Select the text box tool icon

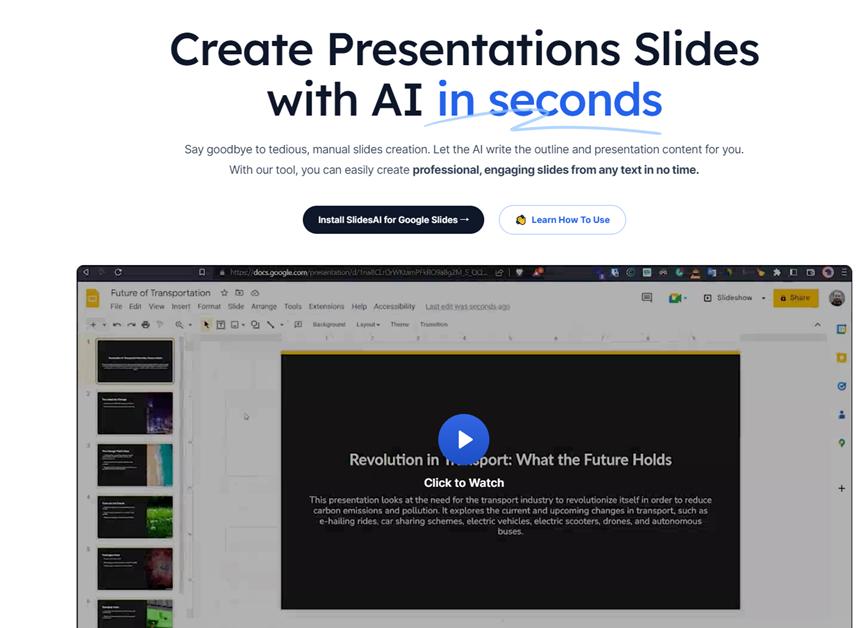(x=221, y=325)
